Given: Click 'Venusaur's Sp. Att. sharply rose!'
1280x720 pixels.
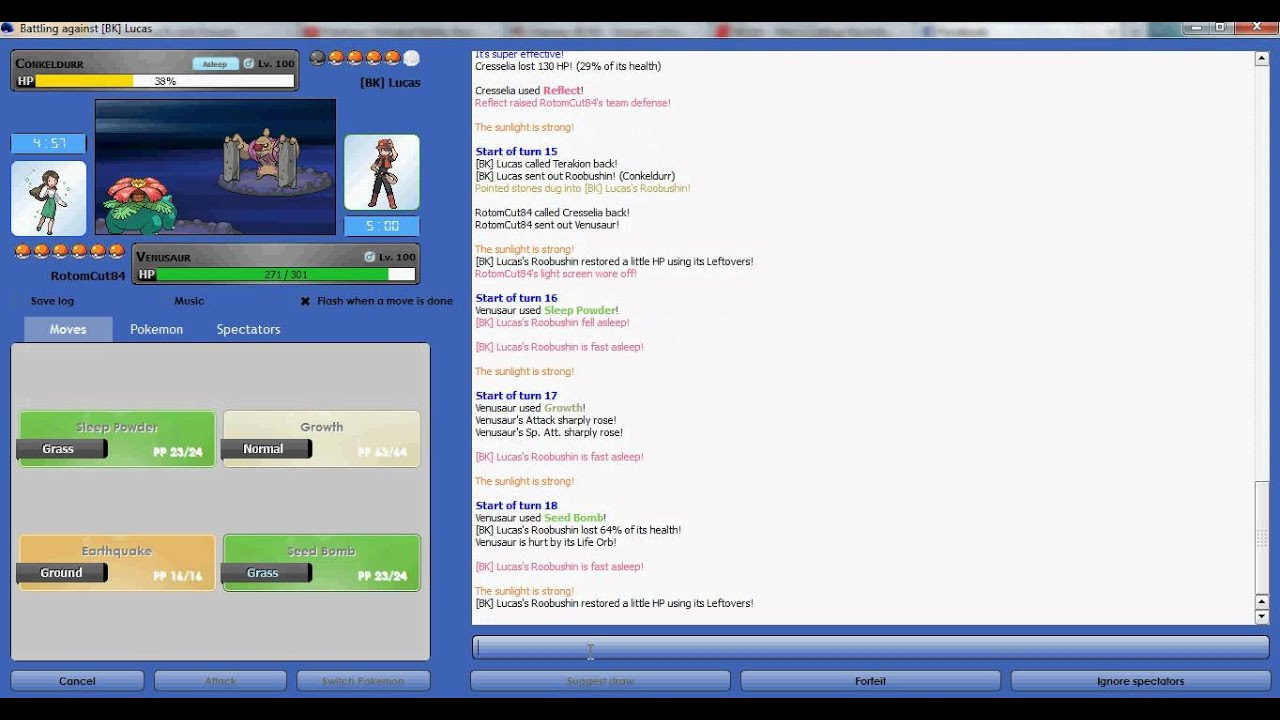Looking at the screenshot, I should click(549, 432).
